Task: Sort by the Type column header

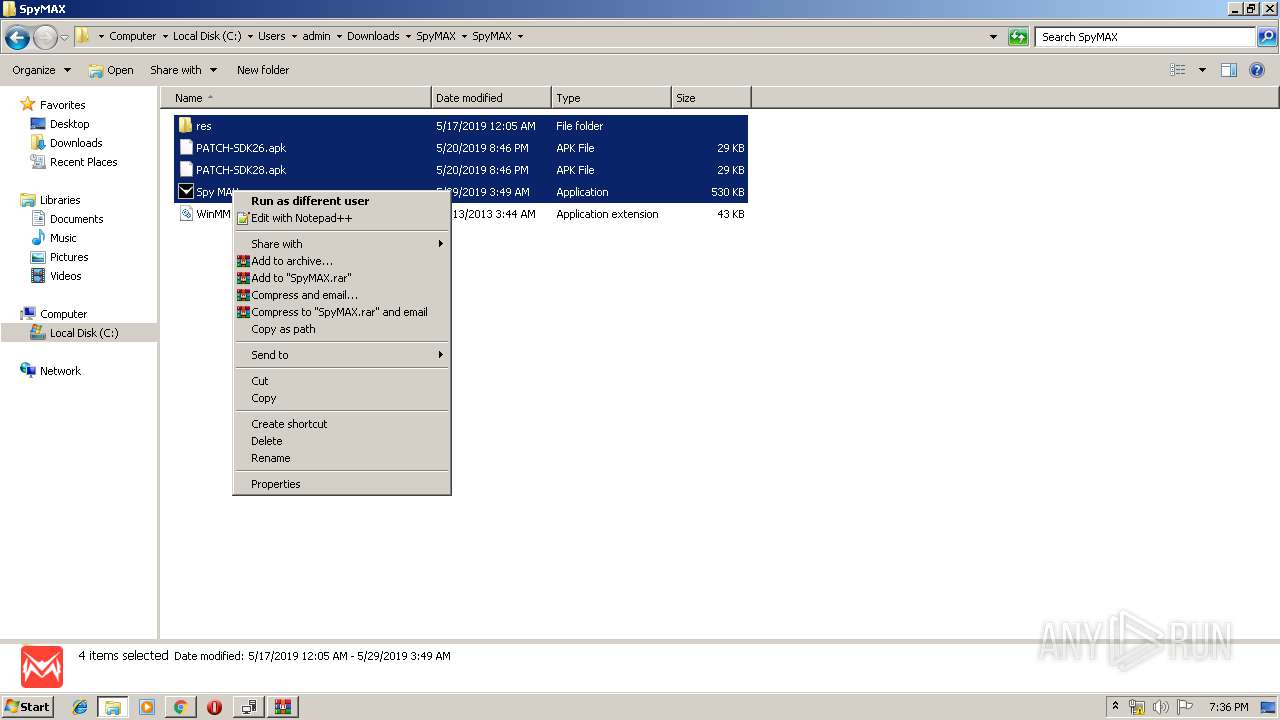Action: (x=611, y=98)
